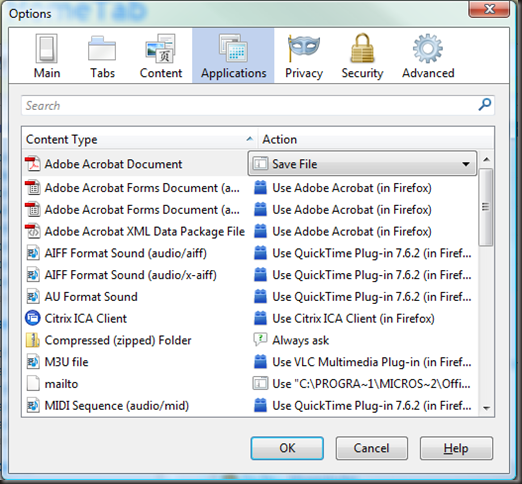This screenshot has width=522, height=484.
Task: Open the Save File action dropdown
Action: click(362, 164)
